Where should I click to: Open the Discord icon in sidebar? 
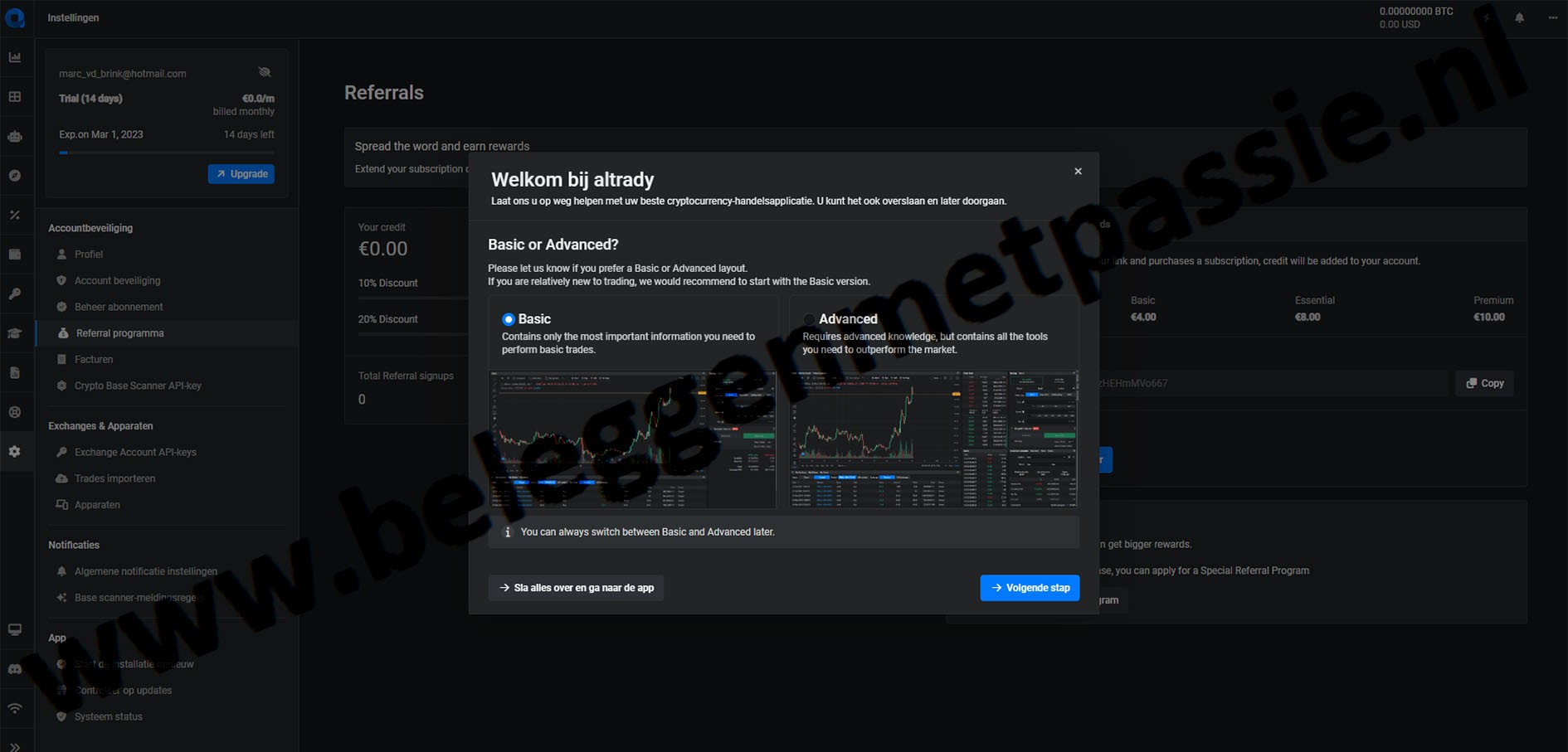(x=15, y=669)
